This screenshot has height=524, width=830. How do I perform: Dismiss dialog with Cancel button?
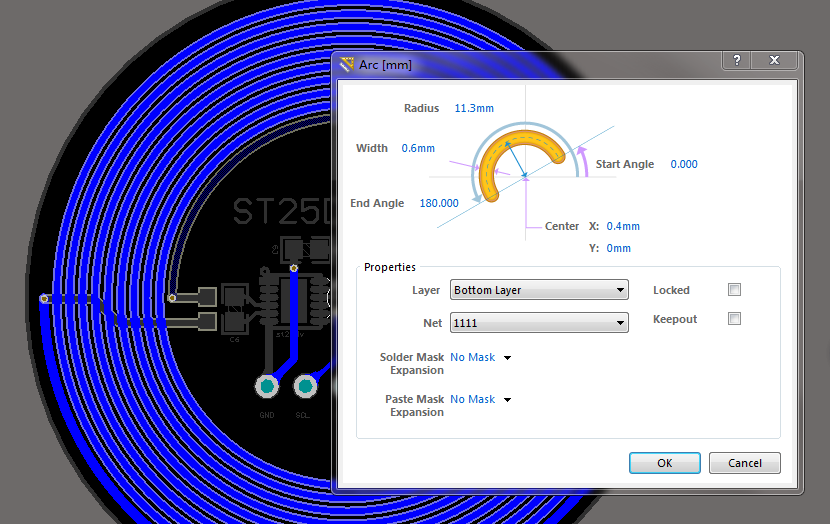(744, 463)
